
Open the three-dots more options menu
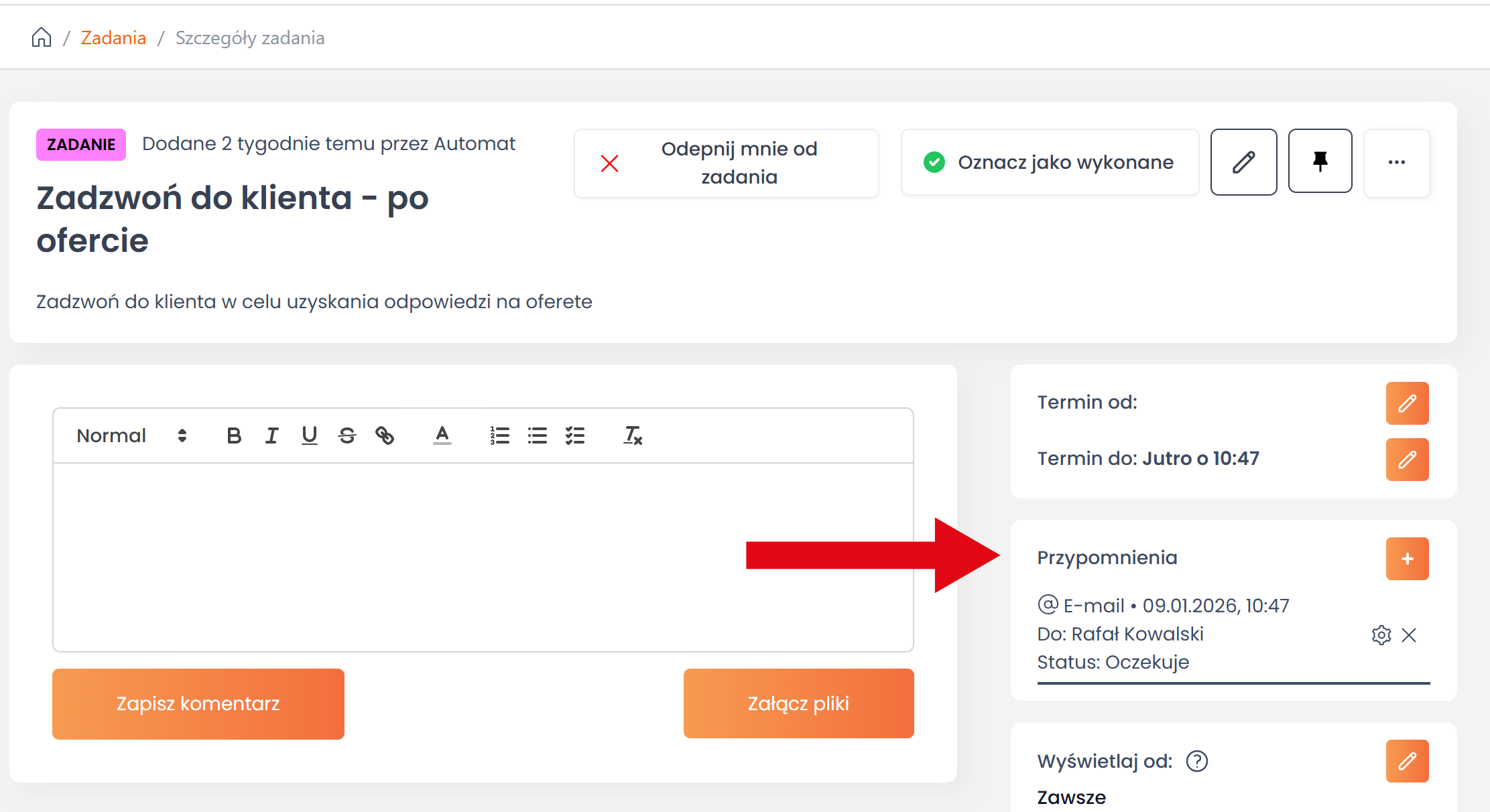click(1396, 163)
